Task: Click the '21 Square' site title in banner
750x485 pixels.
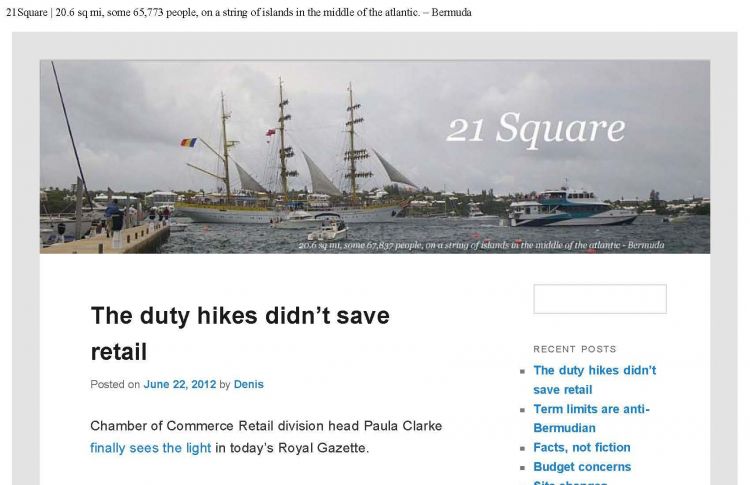Action: pos(536,129)
